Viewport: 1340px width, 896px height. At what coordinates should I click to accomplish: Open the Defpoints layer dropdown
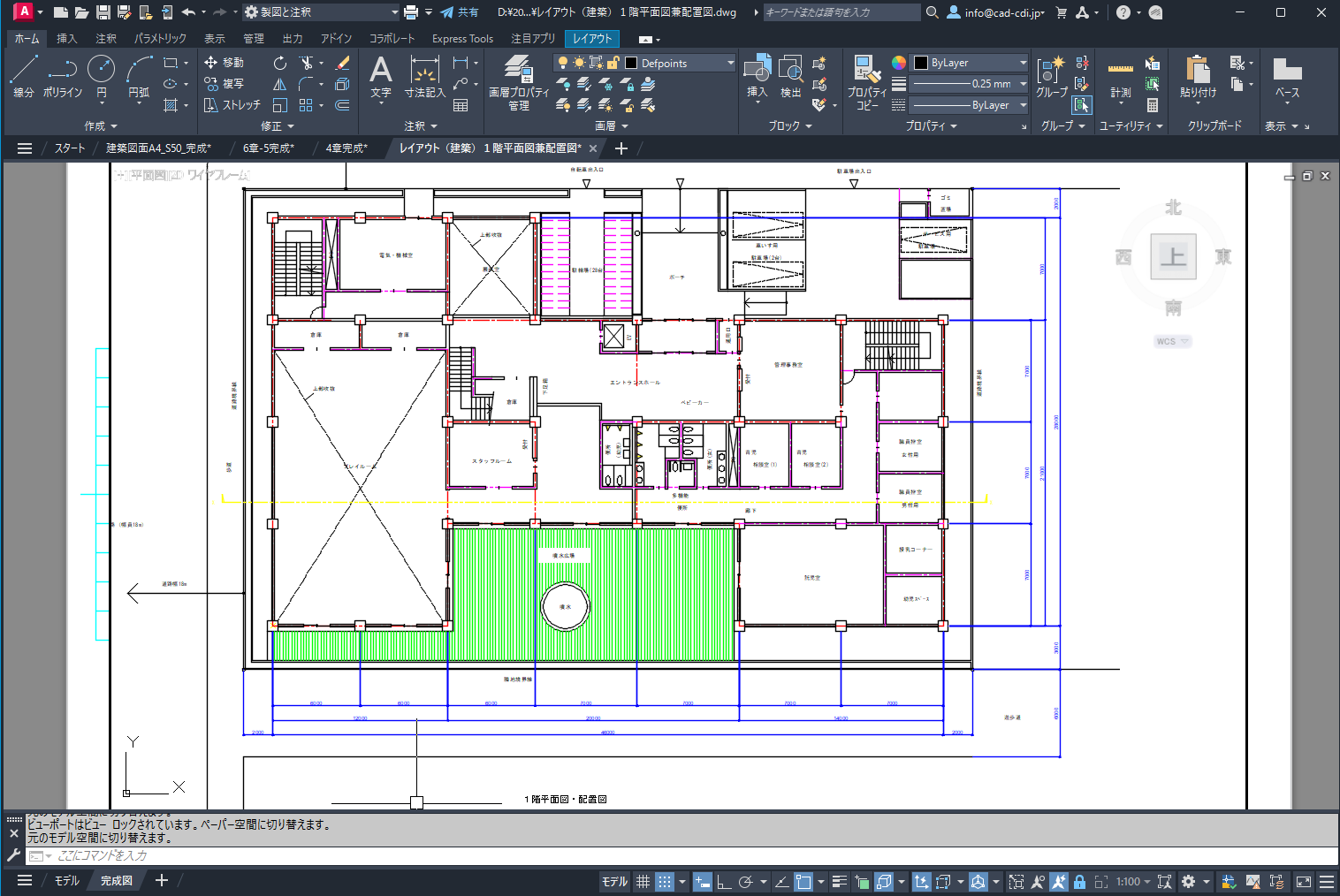click(x=730, y=63)
